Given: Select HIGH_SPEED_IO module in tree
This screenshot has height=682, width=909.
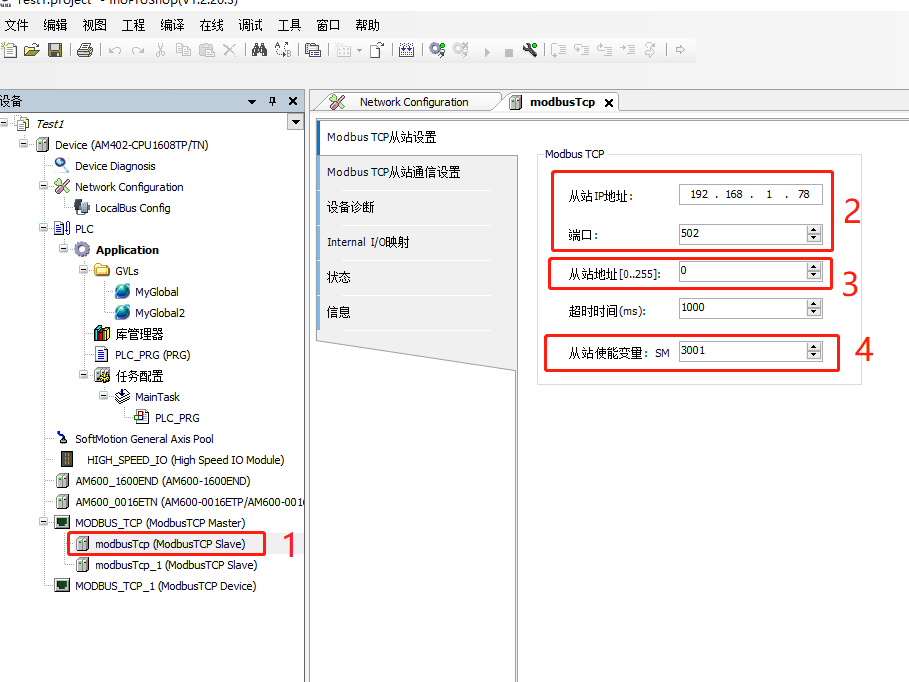Looking at the screenshot, I should 186,460.
